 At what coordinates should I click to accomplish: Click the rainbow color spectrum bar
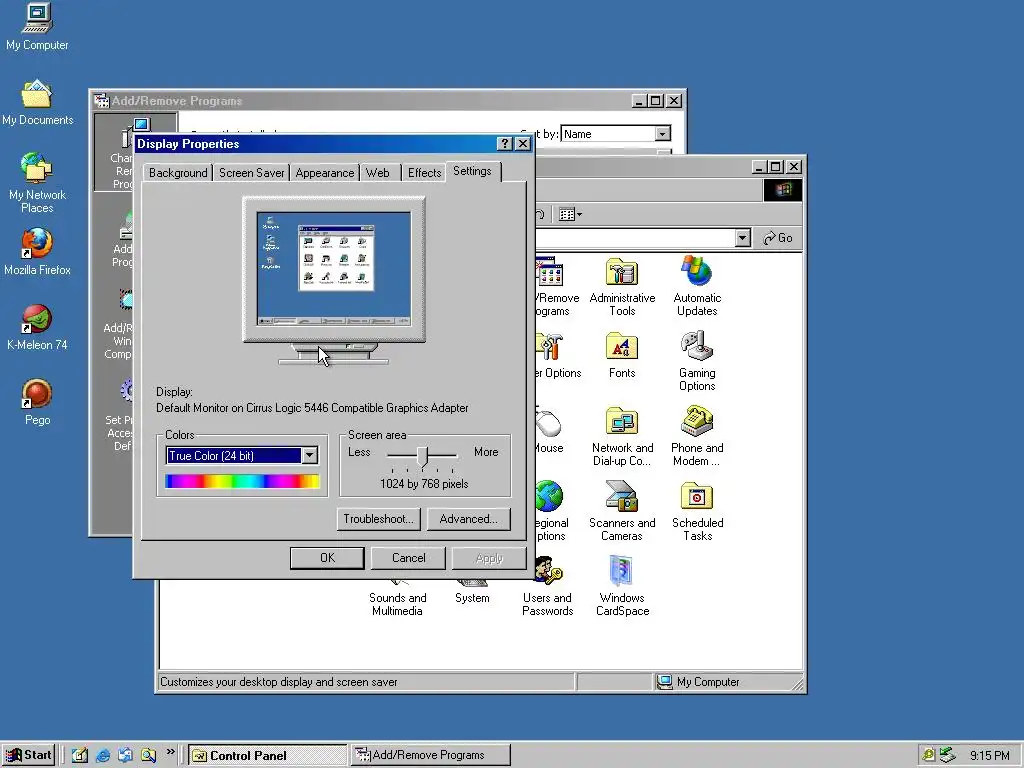(242, 481)
